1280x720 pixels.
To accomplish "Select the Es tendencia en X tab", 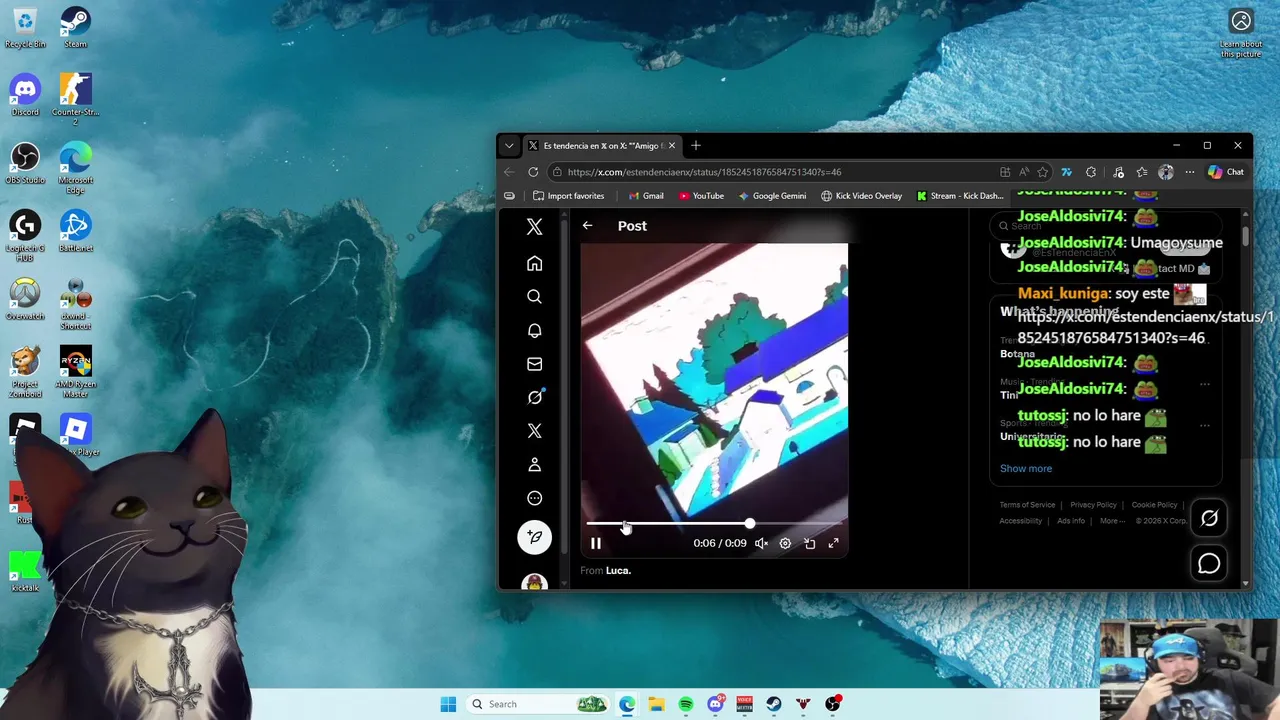I will 602,146.
